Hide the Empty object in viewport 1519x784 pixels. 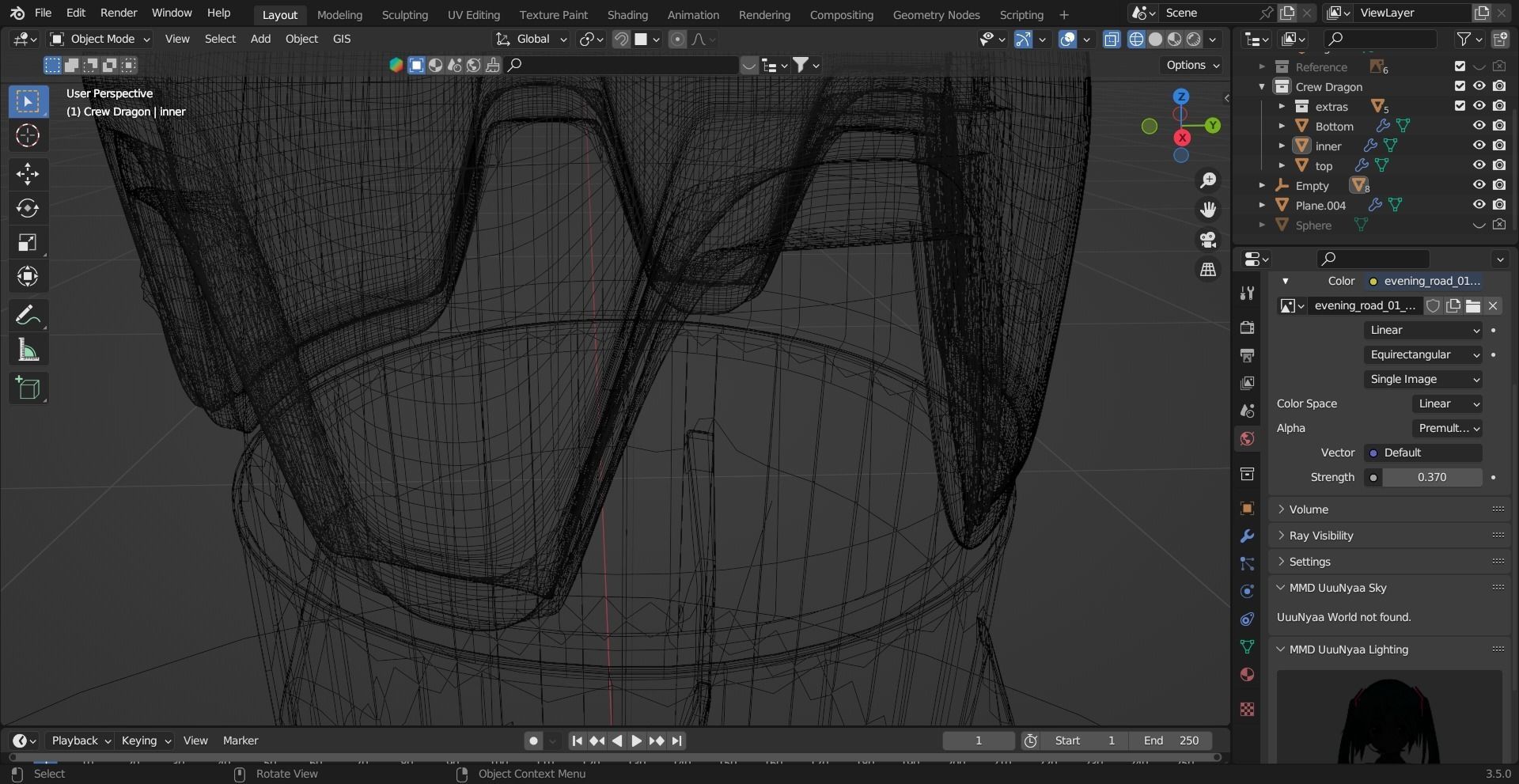pyautogui.click(x=1479, y=185)
